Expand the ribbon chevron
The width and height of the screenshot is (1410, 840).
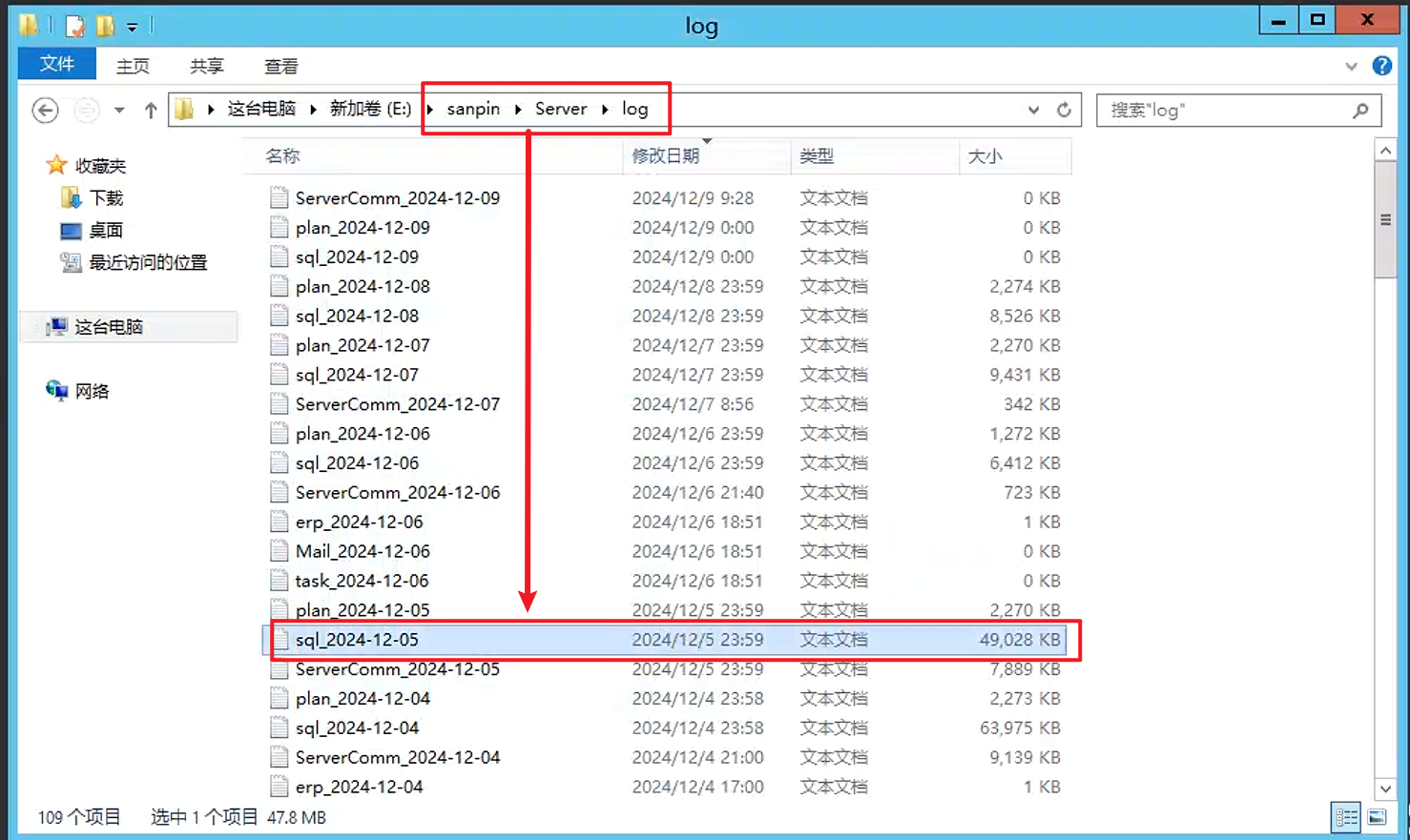point(1351,67)
